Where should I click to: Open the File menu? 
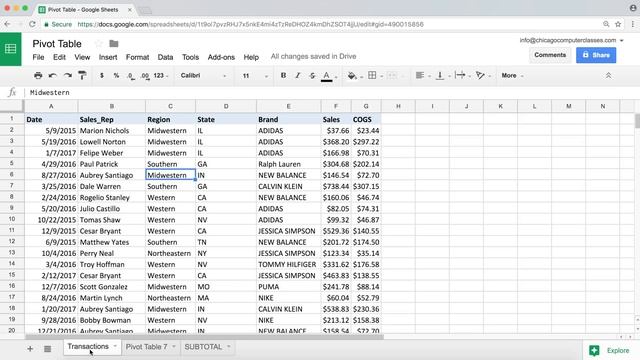[38, 57]
